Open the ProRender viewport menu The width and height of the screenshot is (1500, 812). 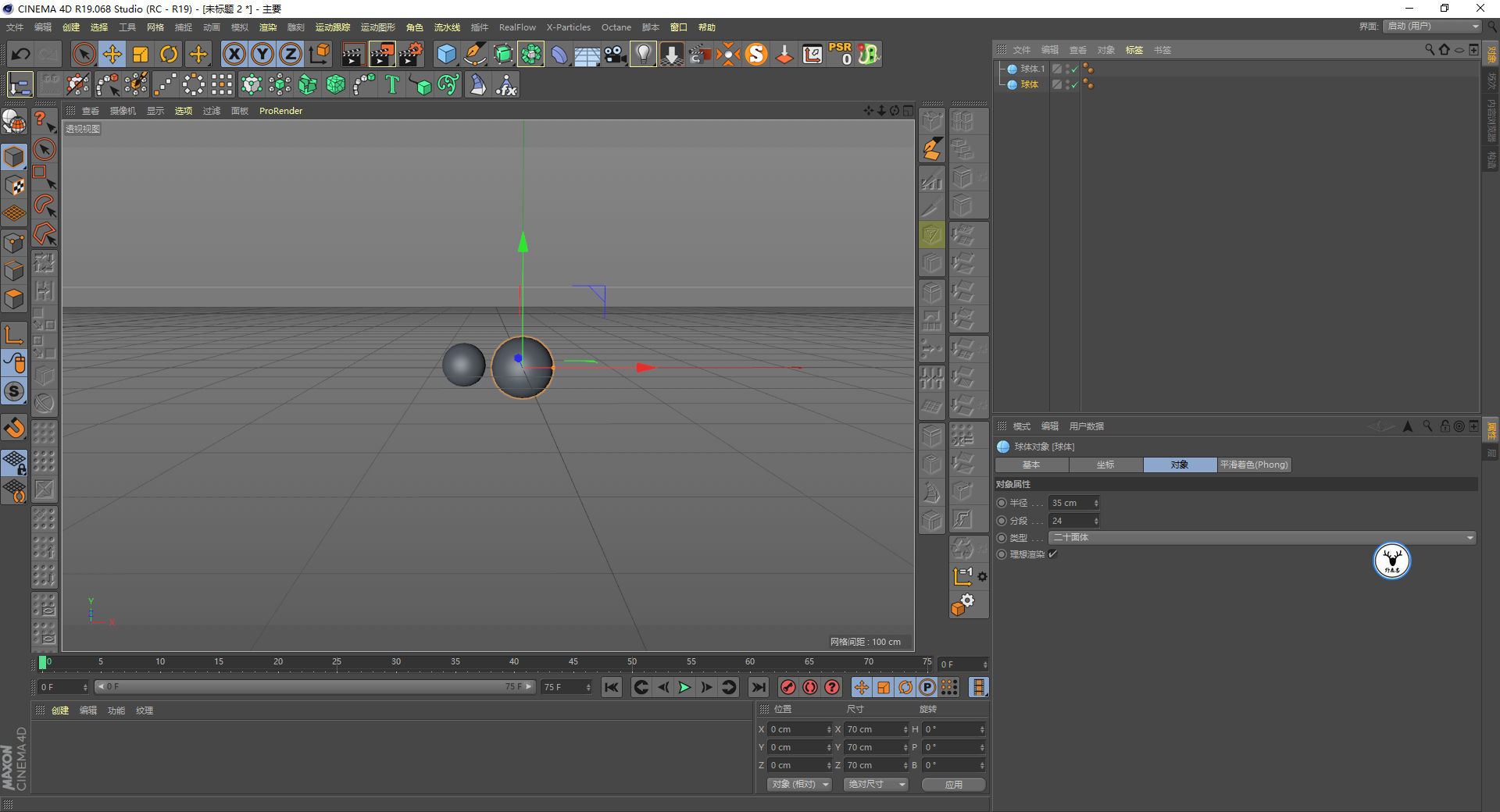coord(280,111)
